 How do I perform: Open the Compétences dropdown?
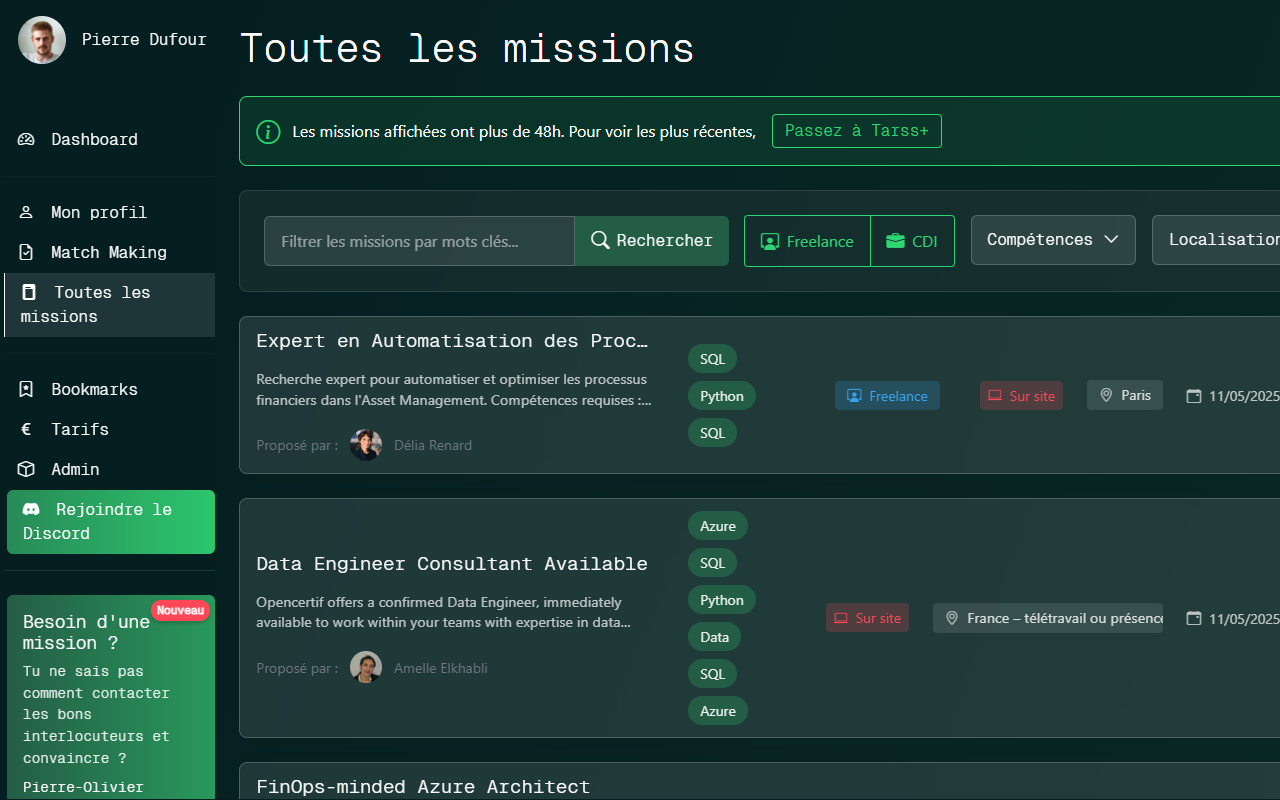1053,240
